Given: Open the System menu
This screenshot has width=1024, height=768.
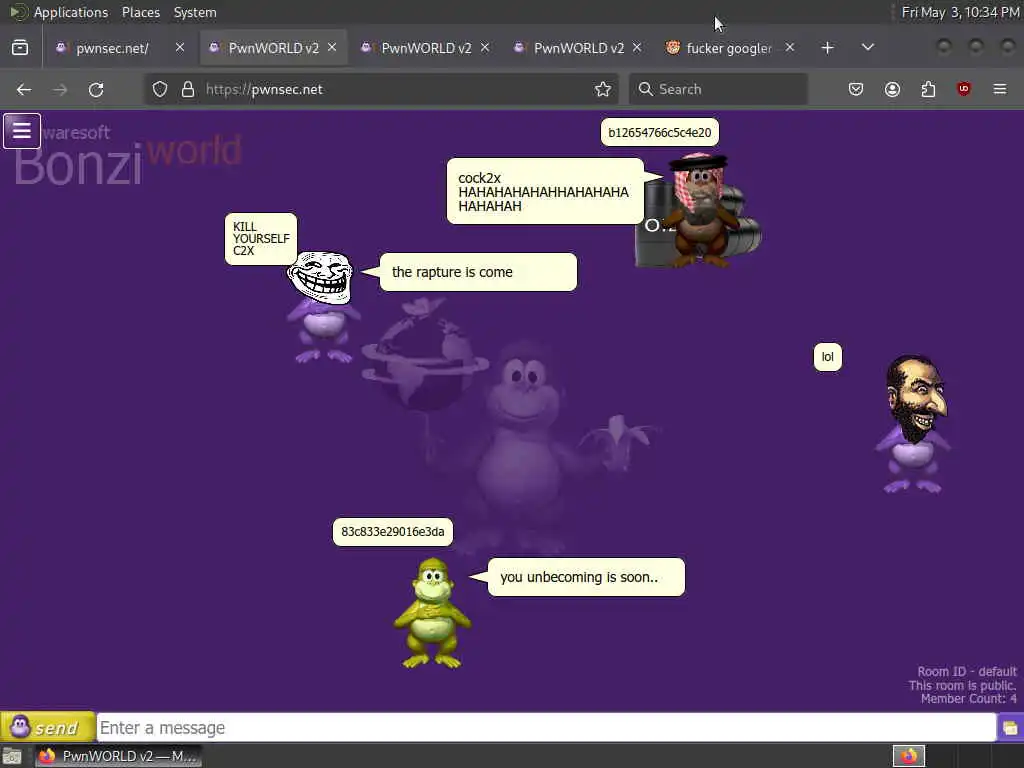Looking at the screenshot, I should (195, 12).
